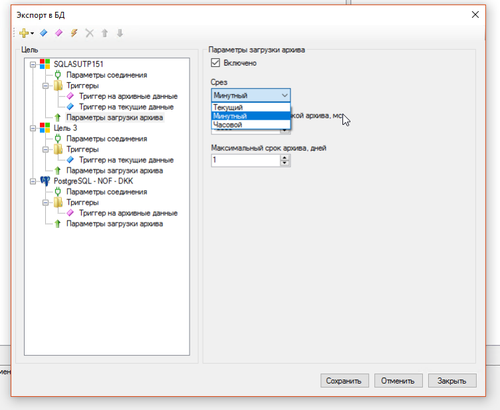This screenshot has width=500, height=410.
Task: Click pink diamond icon in PostgreSQL triggers
Action: click(70, 213)
